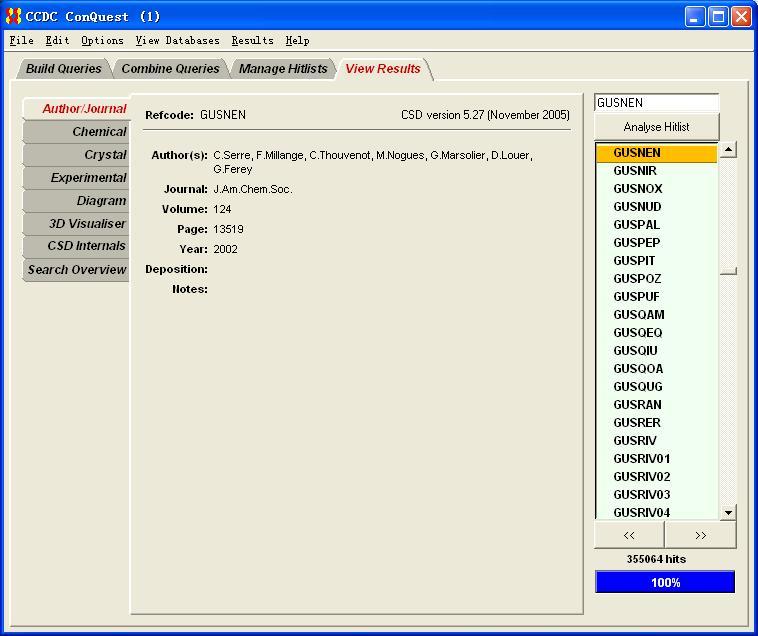Viewport: 758px width, 636px height.
Task: Go to previous hit with << button
Action: coord(629,535)
